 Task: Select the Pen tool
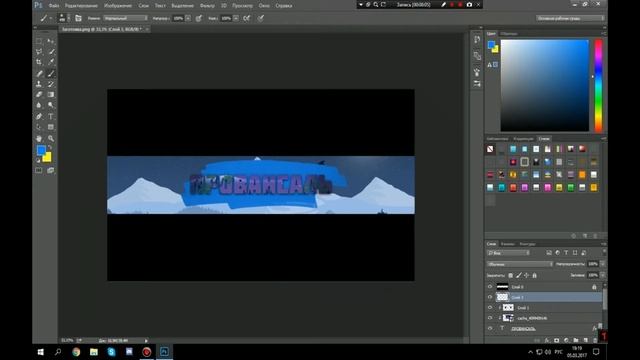39,116
